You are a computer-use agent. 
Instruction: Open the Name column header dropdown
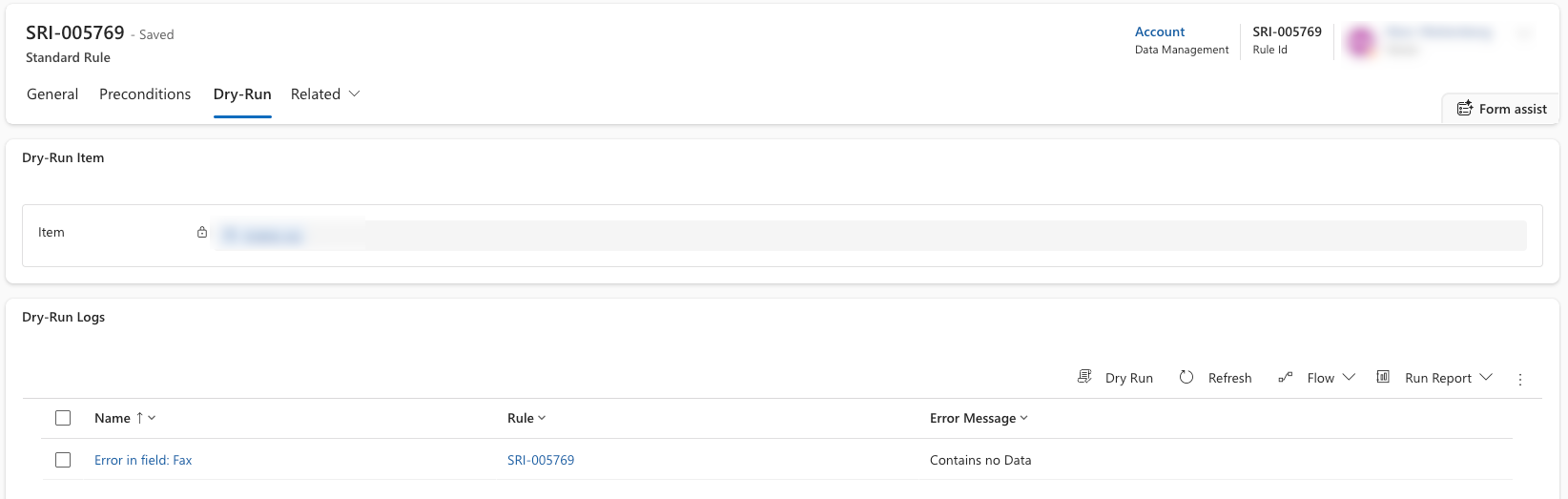[x=152, y=418]
